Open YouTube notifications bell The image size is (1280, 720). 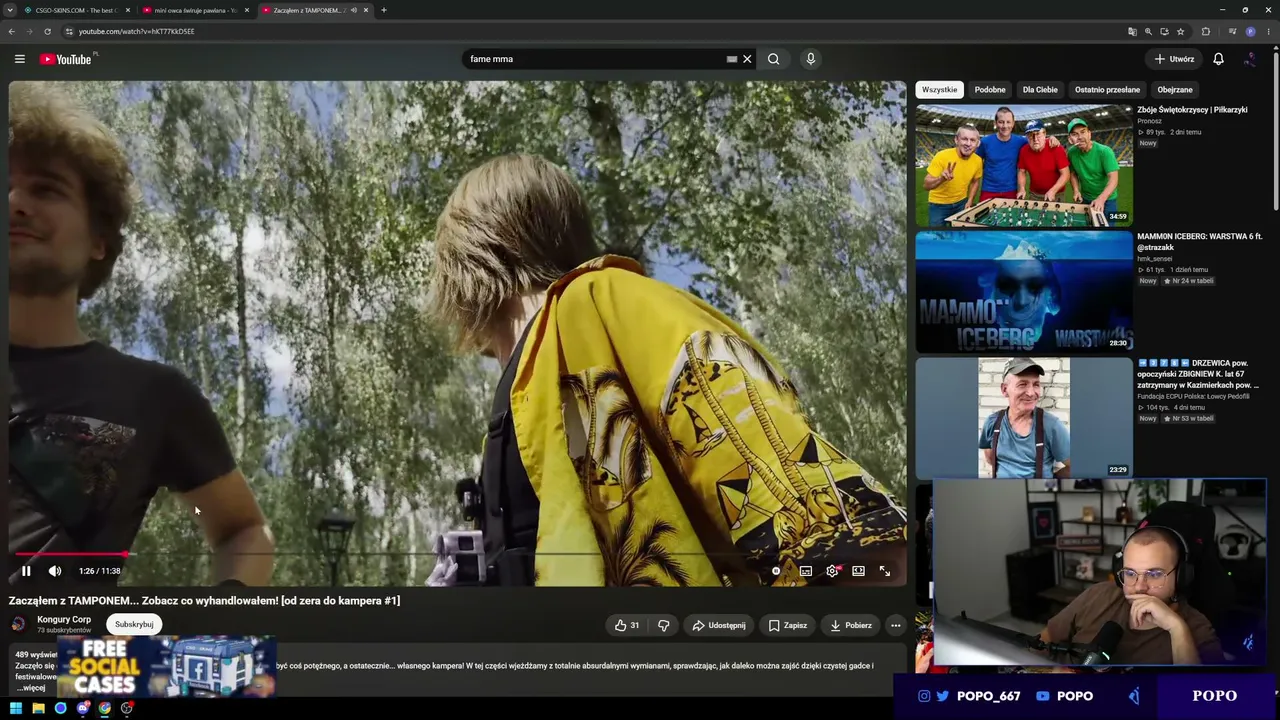1218,59
